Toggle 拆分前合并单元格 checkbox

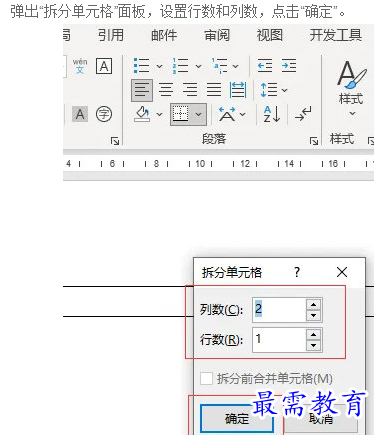(x=206, y=378)
